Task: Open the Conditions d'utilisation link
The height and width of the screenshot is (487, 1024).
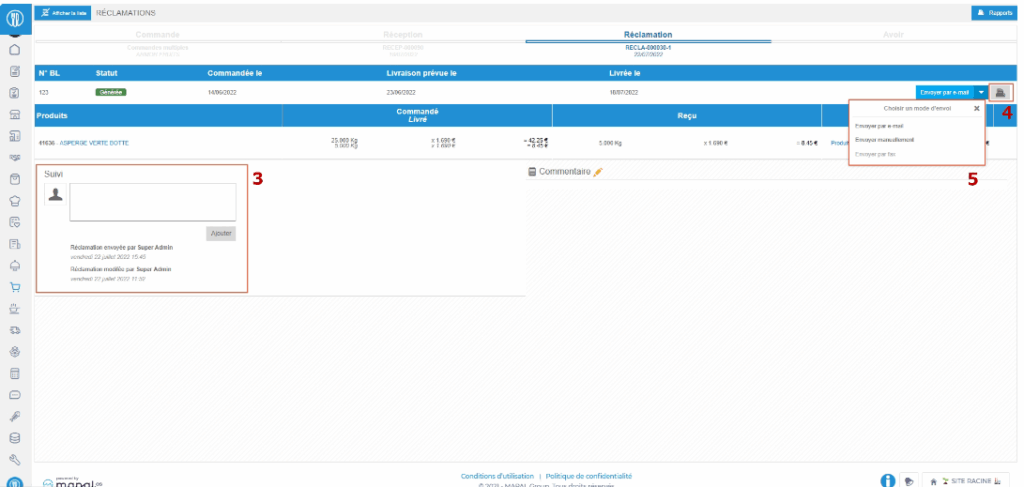Action: click(496, 476)
